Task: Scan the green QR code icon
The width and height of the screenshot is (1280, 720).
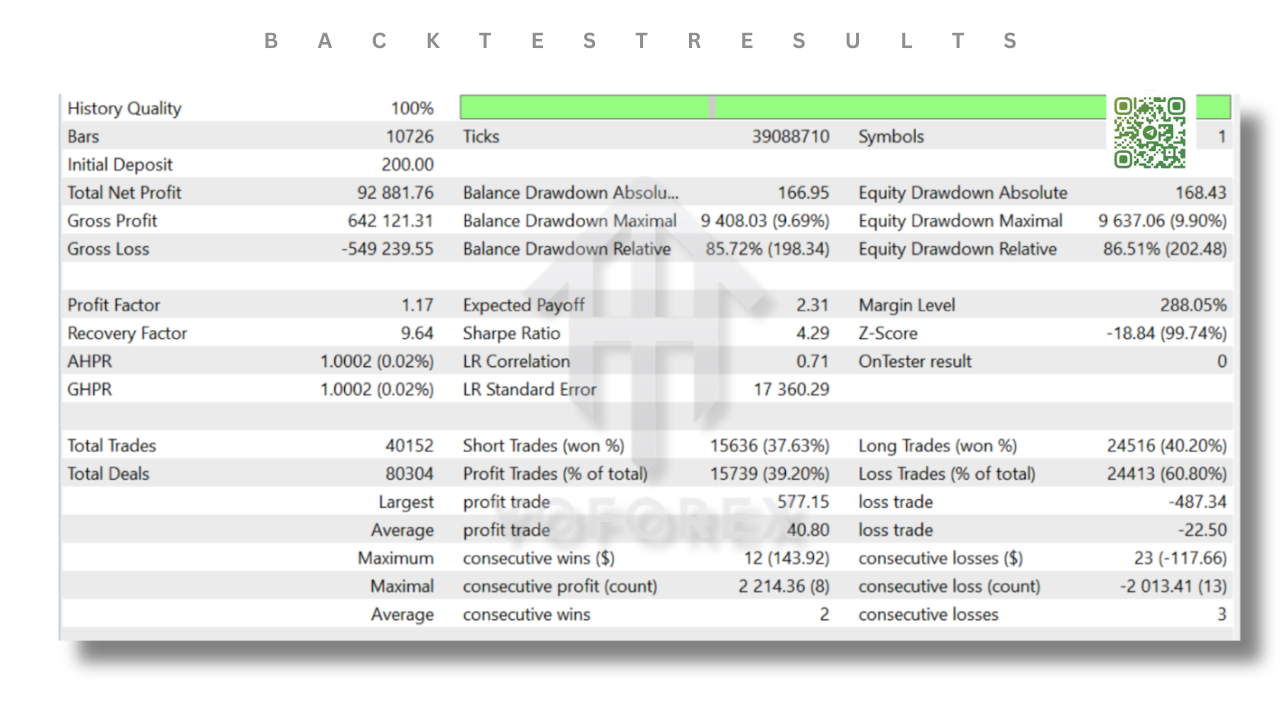Action: tap(1149, 131)
